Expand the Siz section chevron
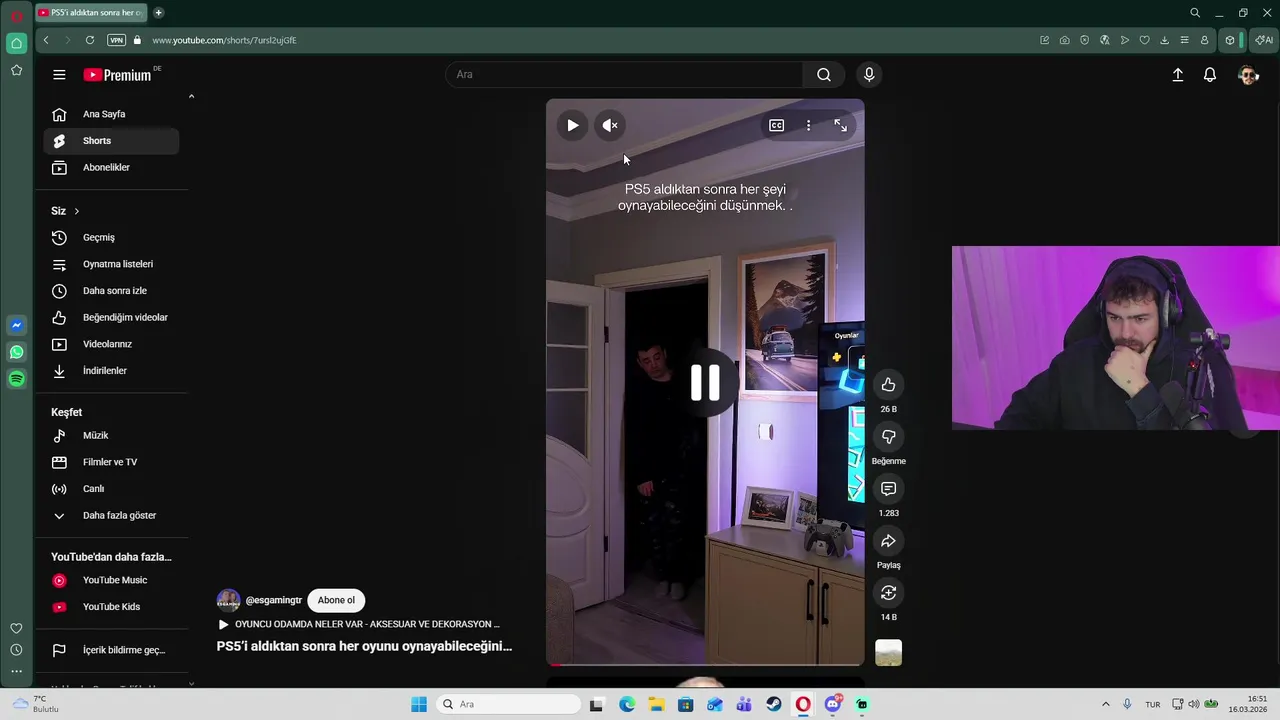 (76, 211)
